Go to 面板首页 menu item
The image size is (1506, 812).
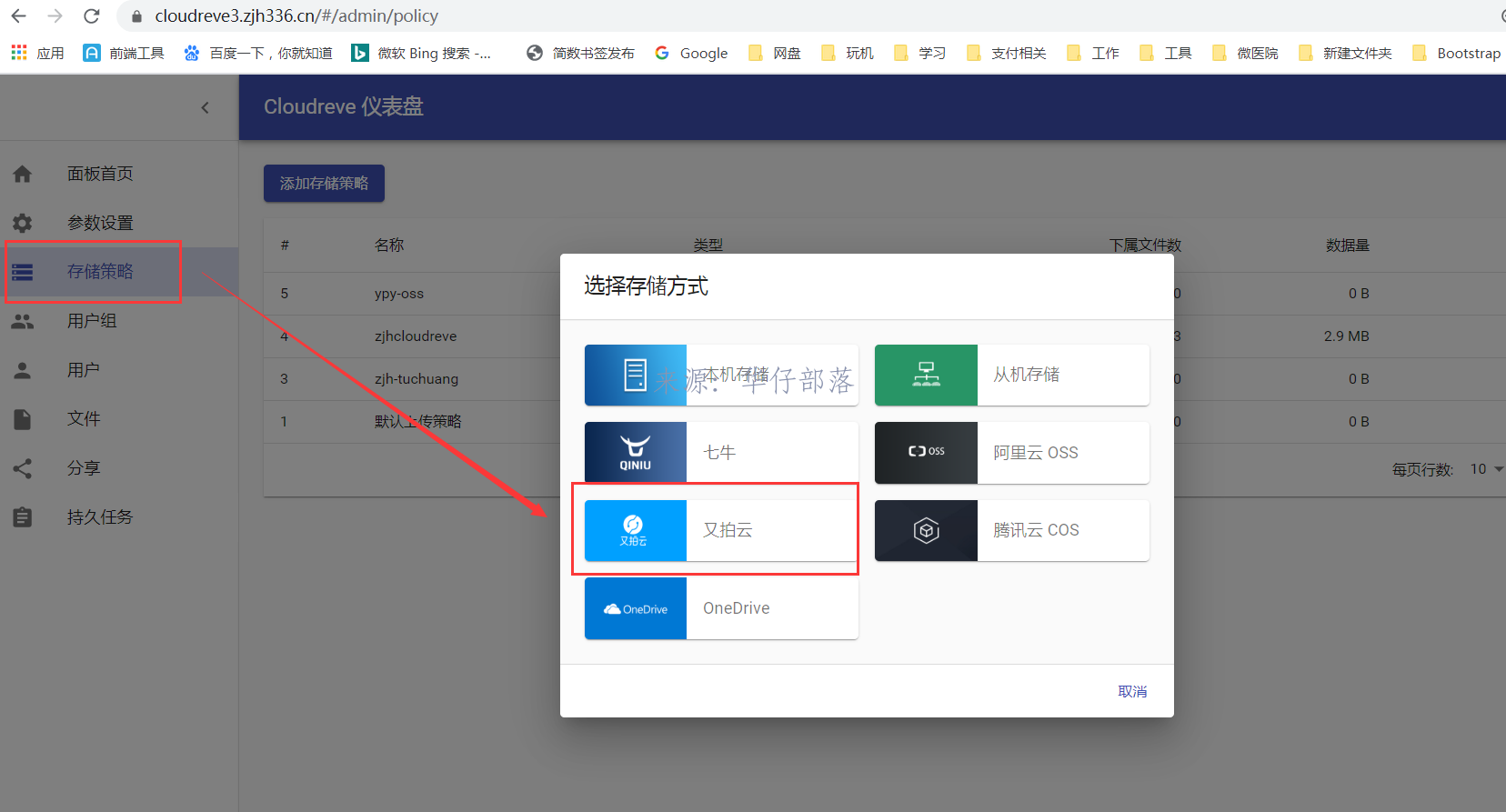[100, 174]
